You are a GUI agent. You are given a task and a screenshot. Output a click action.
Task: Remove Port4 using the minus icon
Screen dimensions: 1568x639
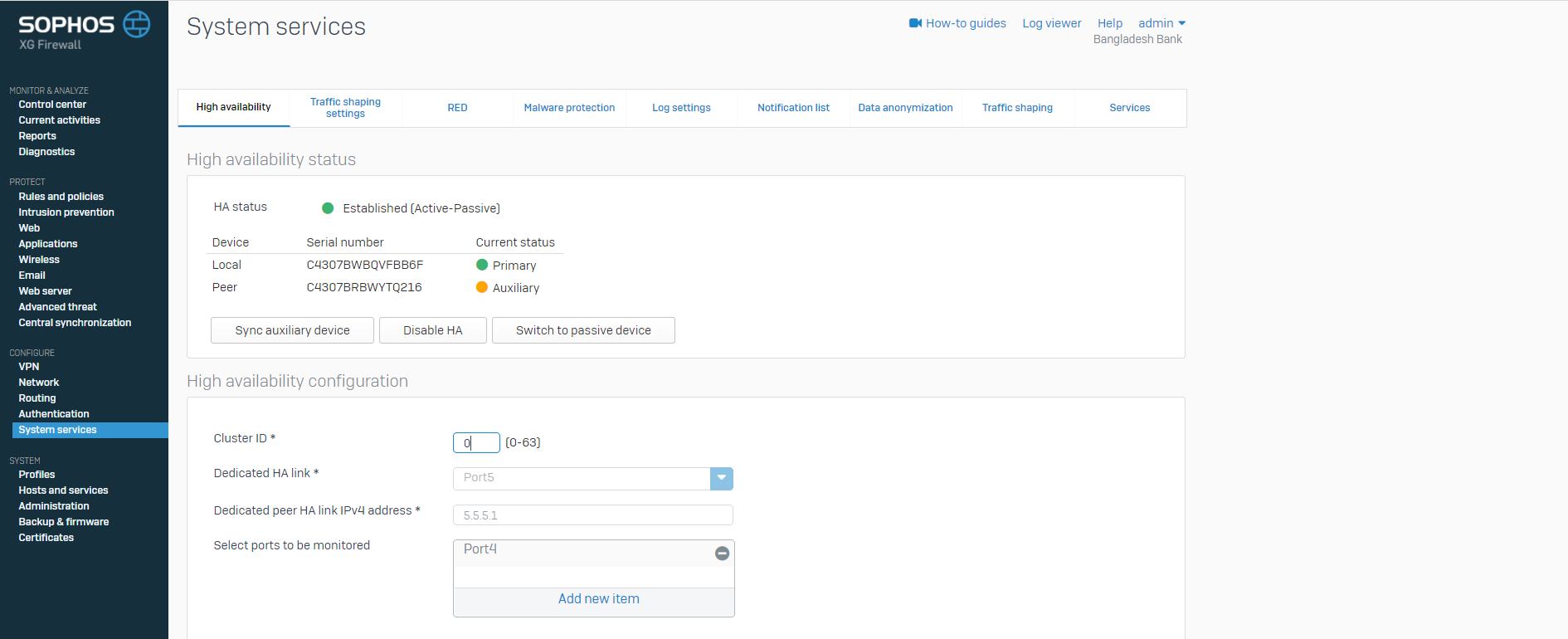pyautogui.click(x=722, y=554)
